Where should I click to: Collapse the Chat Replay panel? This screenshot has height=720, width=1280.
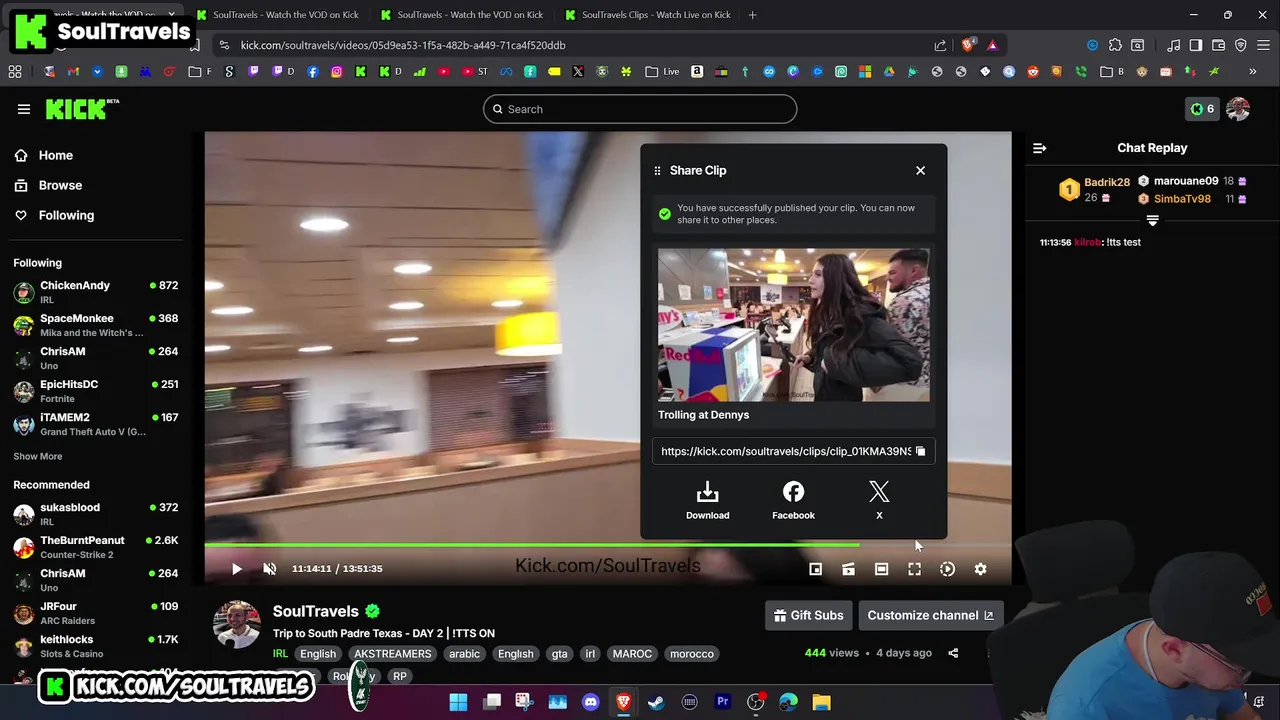pos(1039,148)
